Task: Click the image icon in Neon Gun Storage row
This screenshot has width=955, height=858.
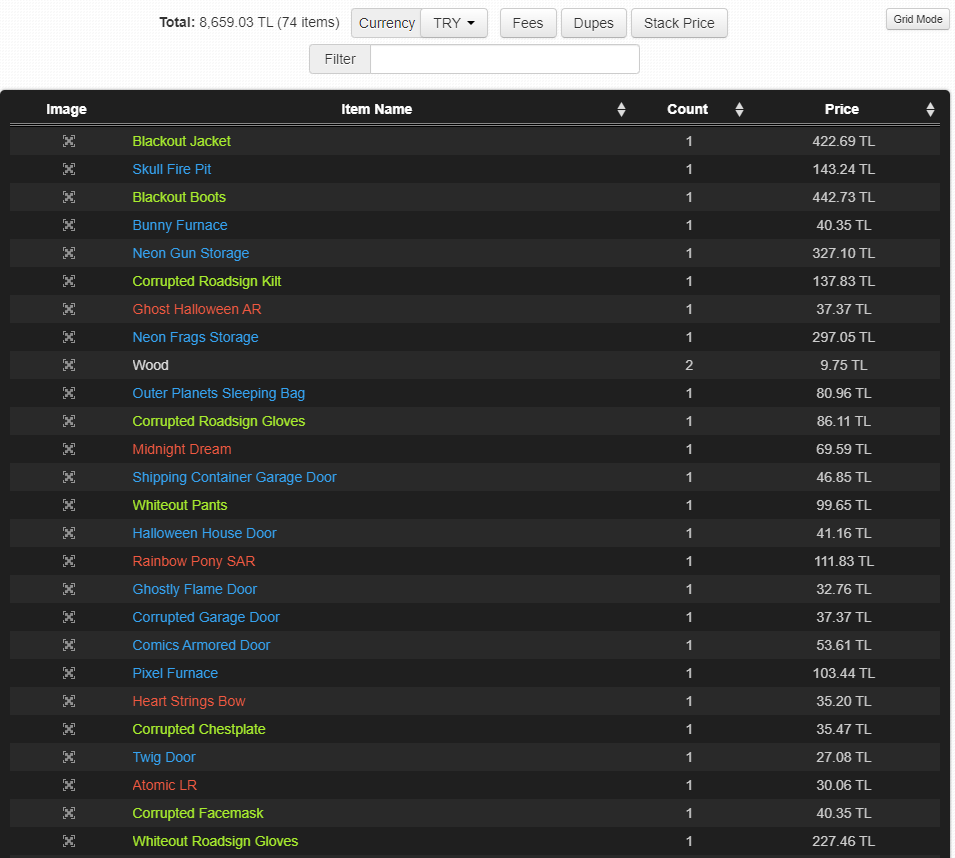Action: (x=69, y=253)
